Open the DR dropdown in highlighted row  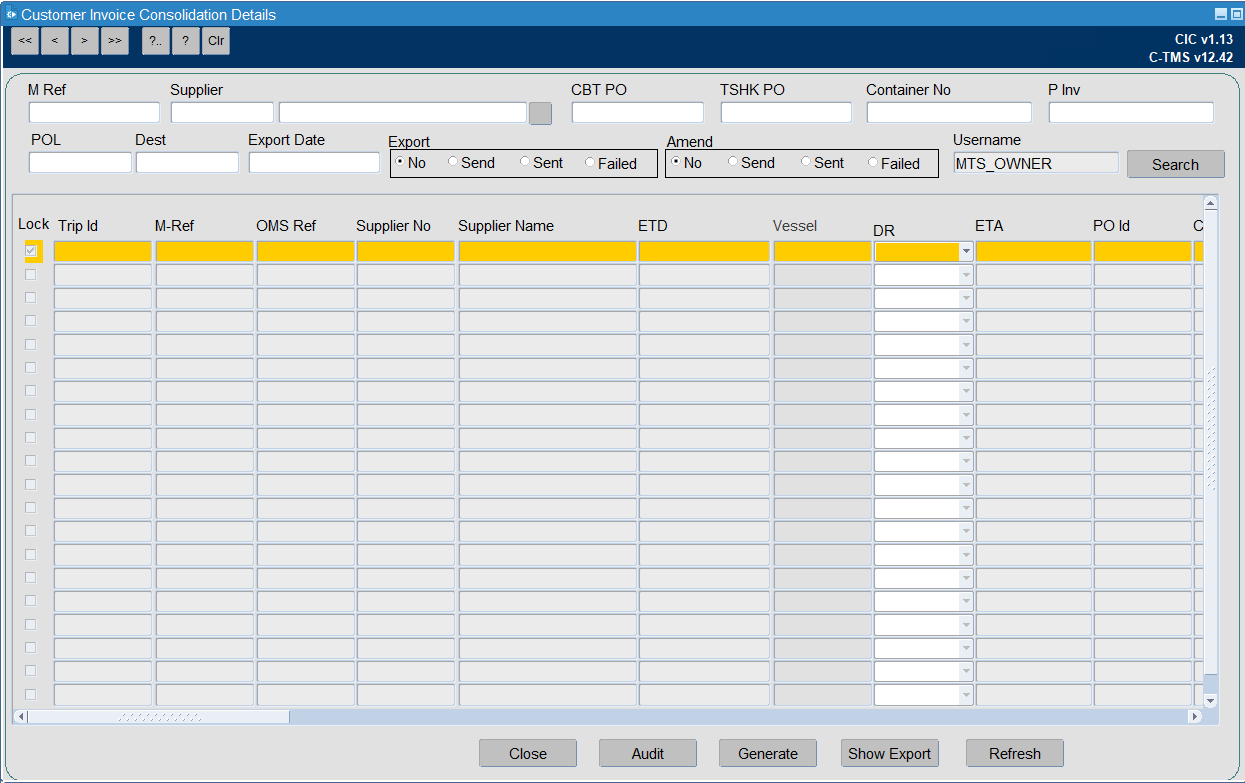pos(966,252)
